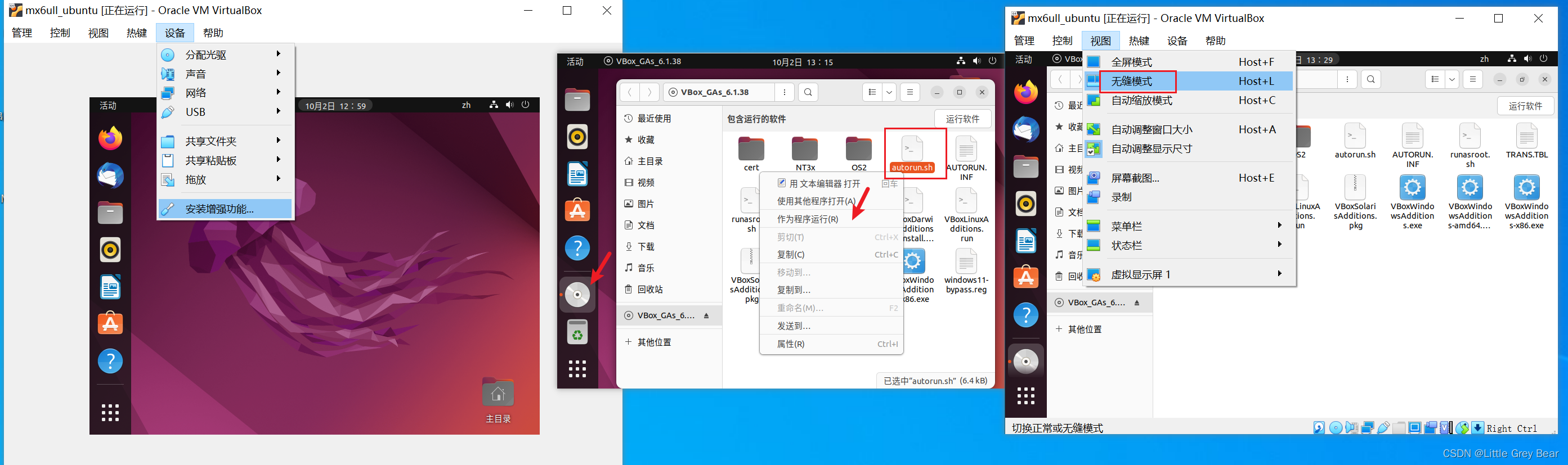
Task: Expand 菜单栏 submenu in 视图 menu
Action: click(1189, 226)
